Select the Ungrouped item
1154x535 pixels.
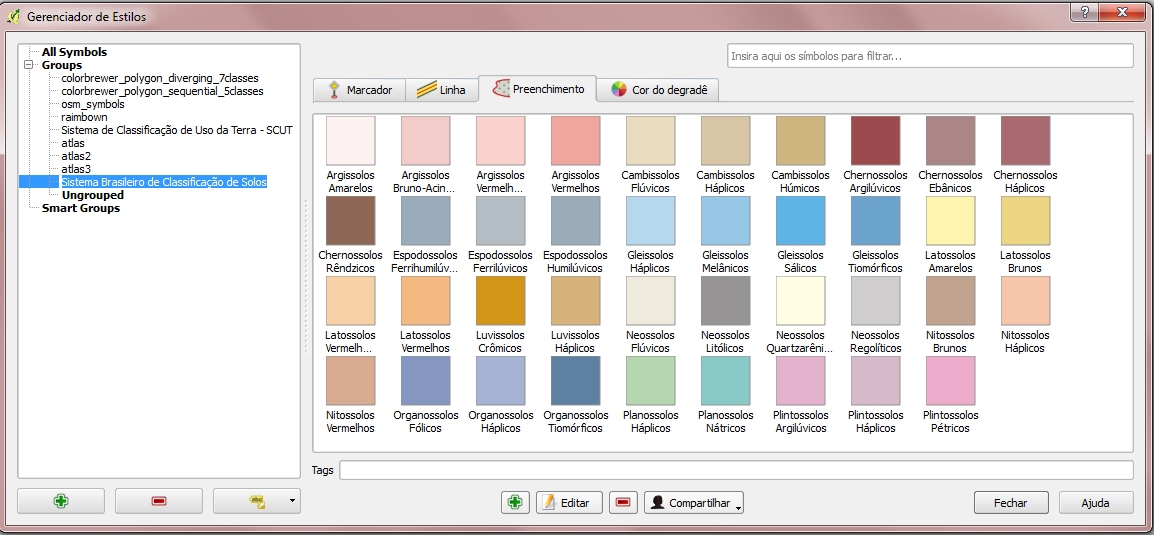click(x=93, y=195)
